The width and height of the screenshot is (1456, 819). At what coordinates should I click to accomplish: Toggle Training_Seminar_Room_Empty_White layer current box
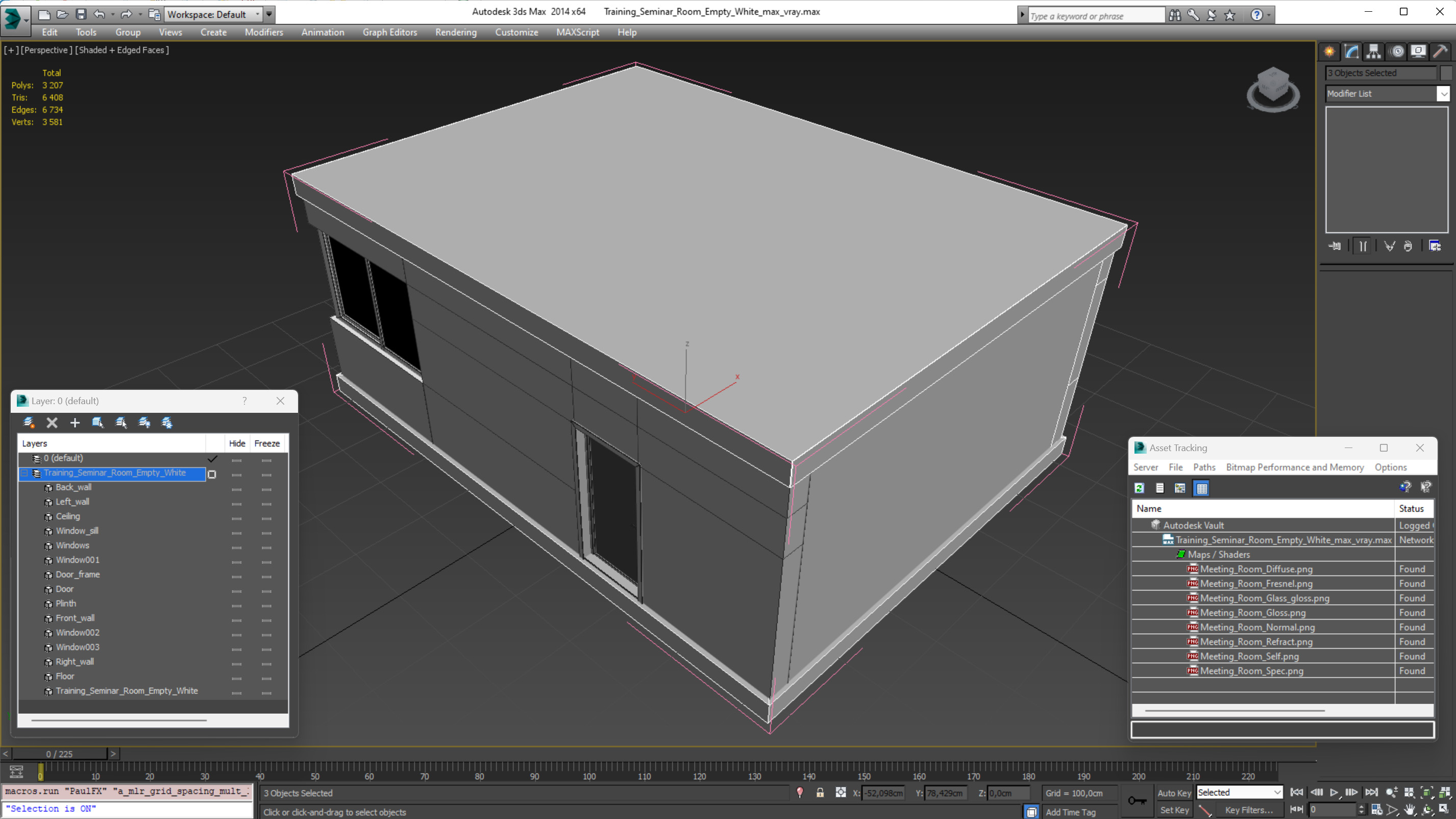[212, 474]
